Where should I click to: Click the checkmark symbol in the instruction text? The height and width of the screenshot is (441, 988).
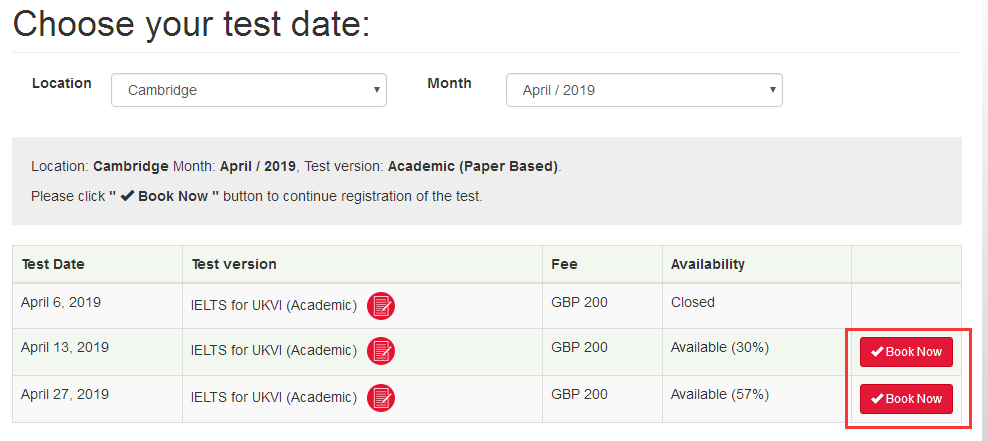(127, 196)
